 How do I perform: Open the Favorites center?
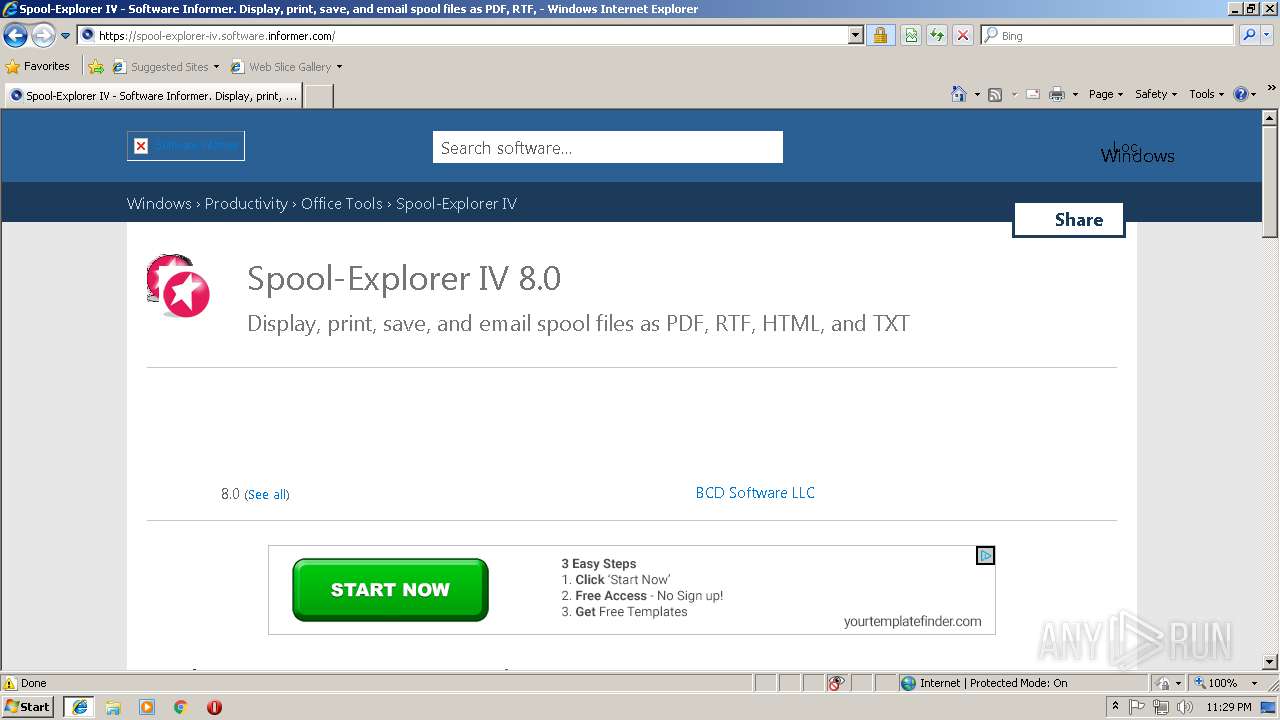[x=37, y=66]
